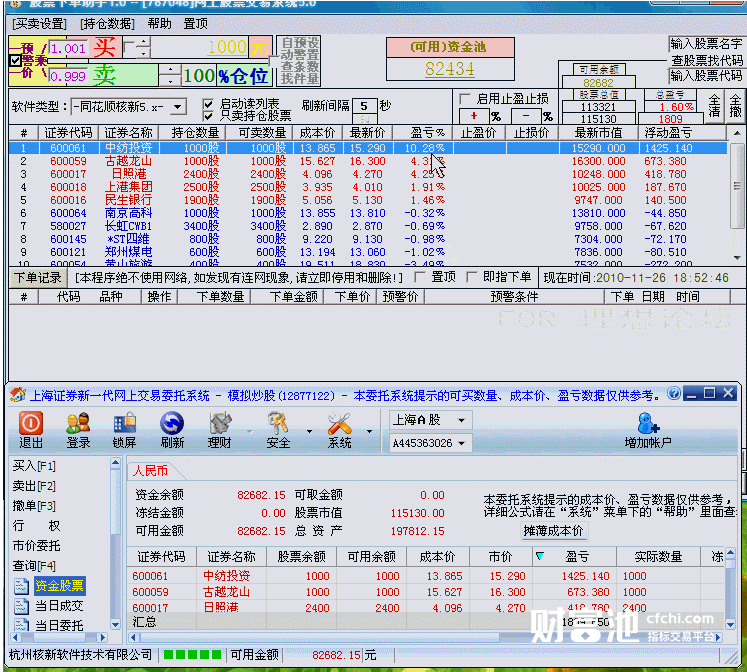Select the 古越龙山 row in holdings list
This screenshot has width=747, height=672.
368,161
